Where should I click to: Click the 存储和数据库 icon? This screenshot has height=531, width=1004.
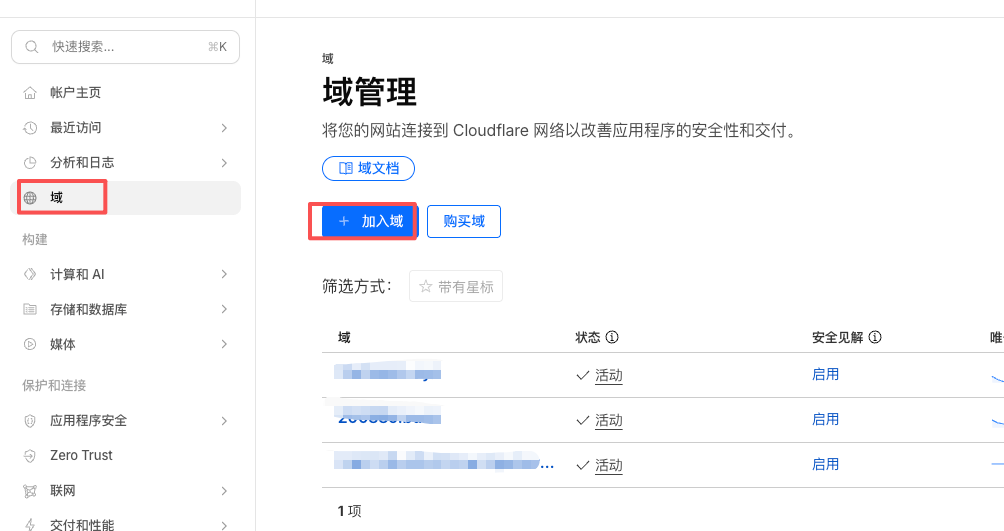tap(30, 310)
